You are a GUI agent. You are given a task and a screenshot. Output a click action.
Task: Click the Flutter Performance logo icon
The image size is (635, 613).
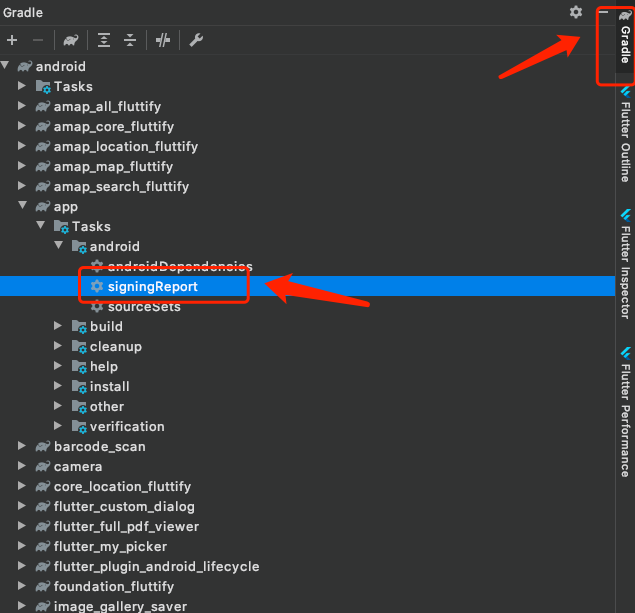click(x=626, y=353)
